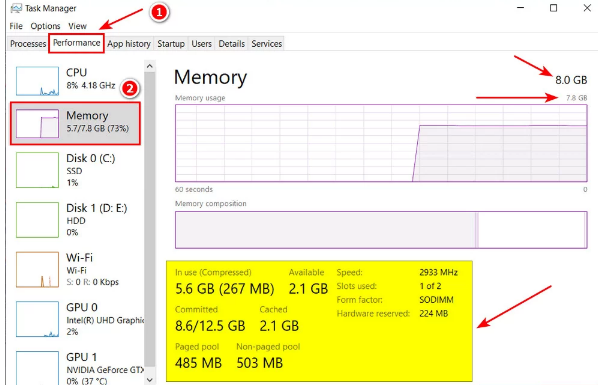The image size is (598, 385).
Task: Select the GPU 1 mini graph
Action: (37, 368)
